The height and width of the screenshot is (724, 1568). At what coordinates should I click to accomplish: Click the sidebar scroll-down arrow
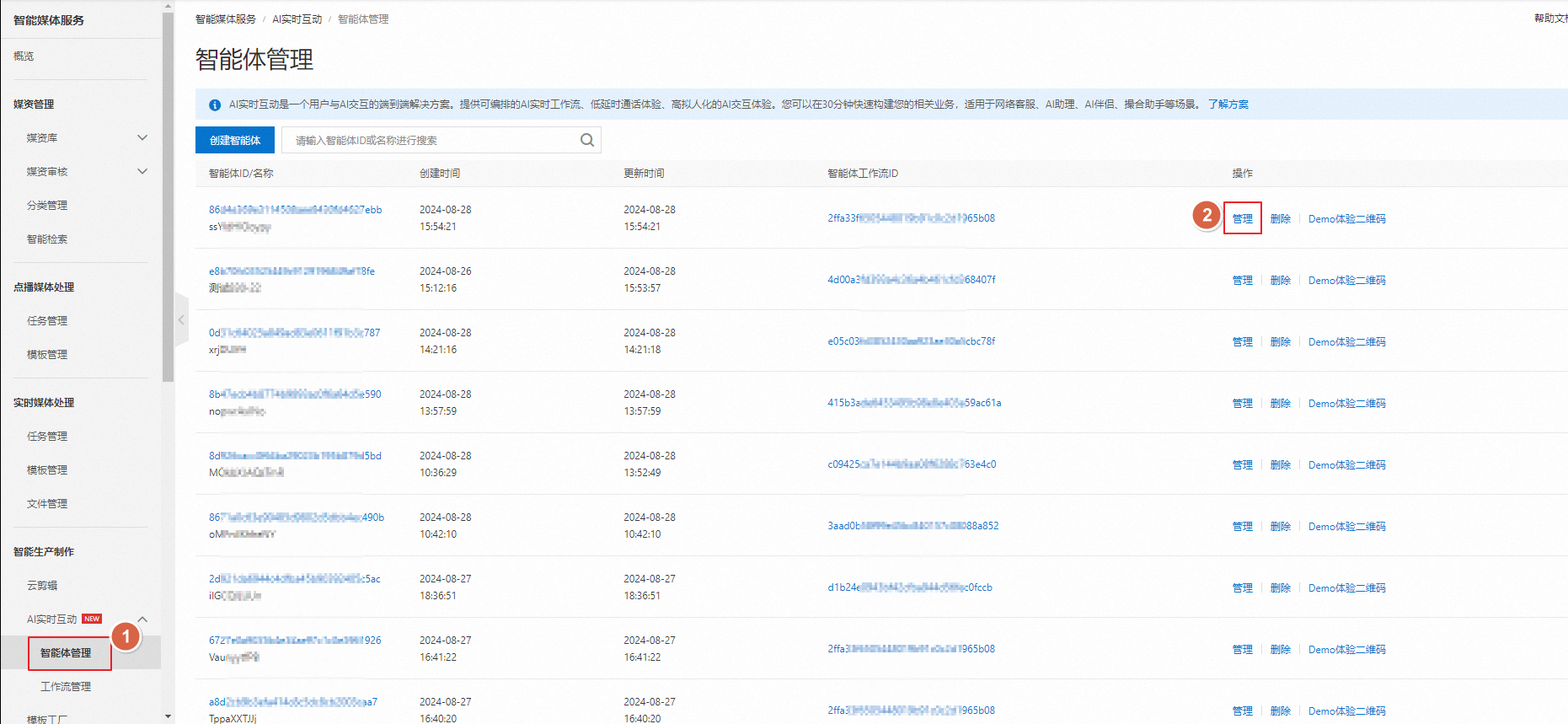pos(168,716)
